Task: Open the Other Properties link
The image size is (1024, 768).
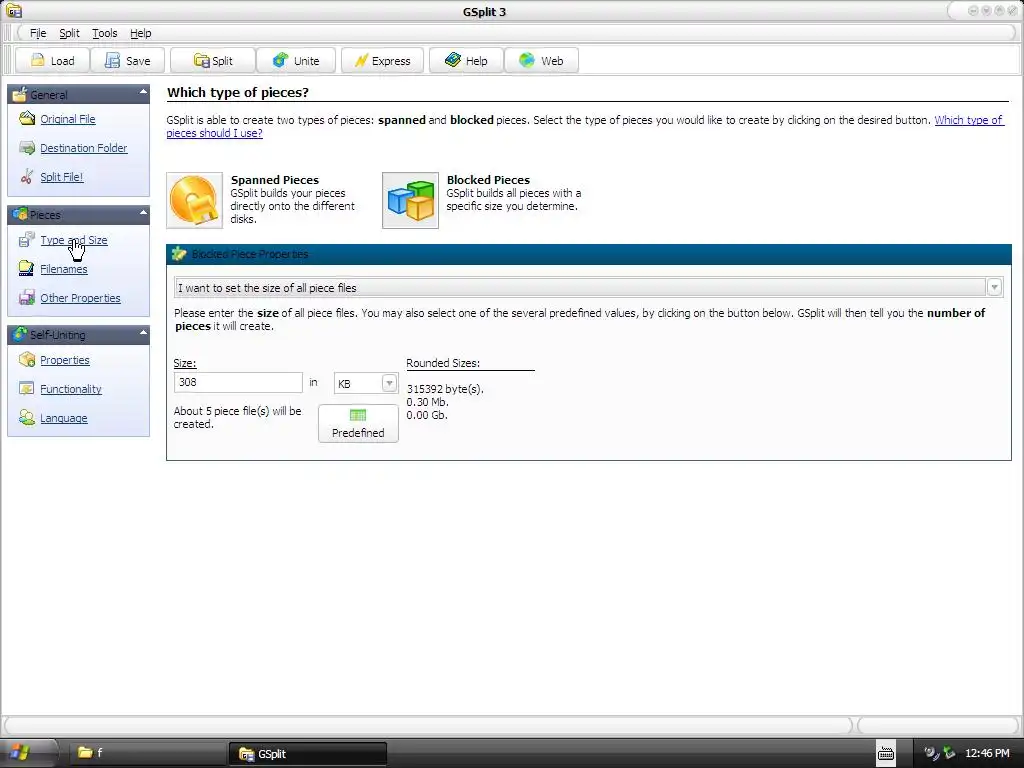Action: pos(80,298)
